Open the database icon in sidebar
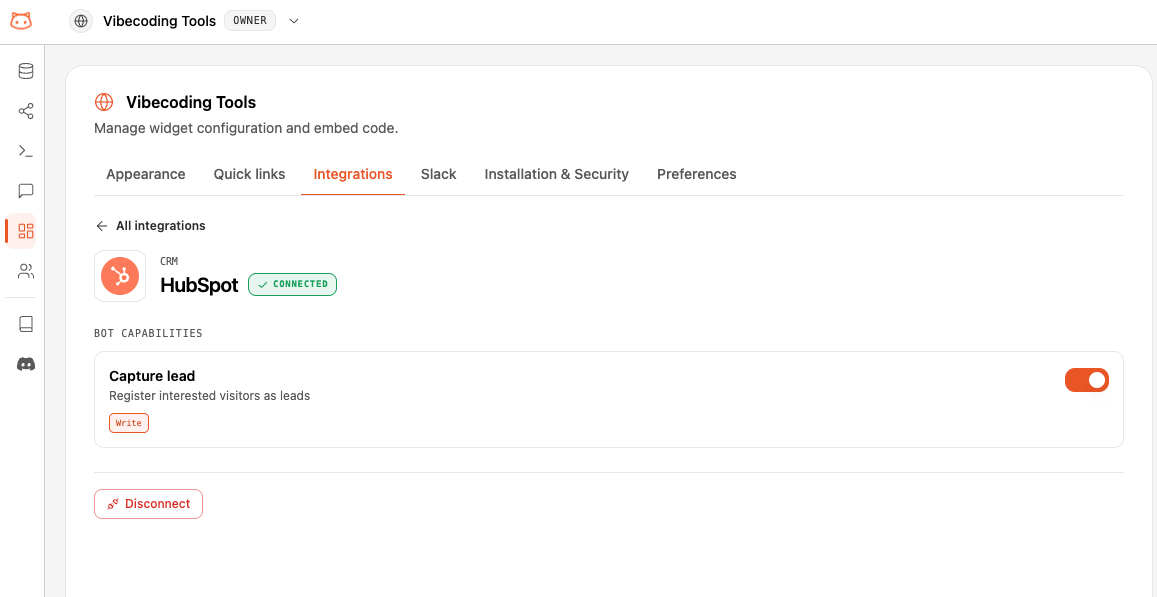 [x=26, y=72]
